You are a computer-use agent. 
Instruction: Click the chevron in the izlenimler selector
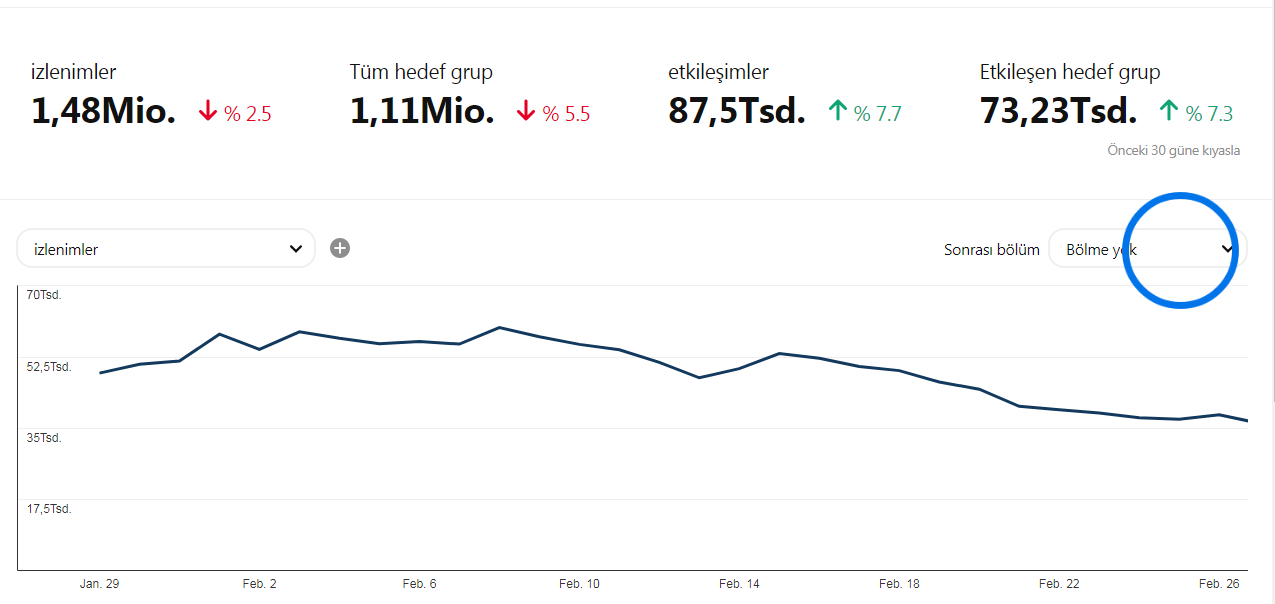tap(296, 249)
